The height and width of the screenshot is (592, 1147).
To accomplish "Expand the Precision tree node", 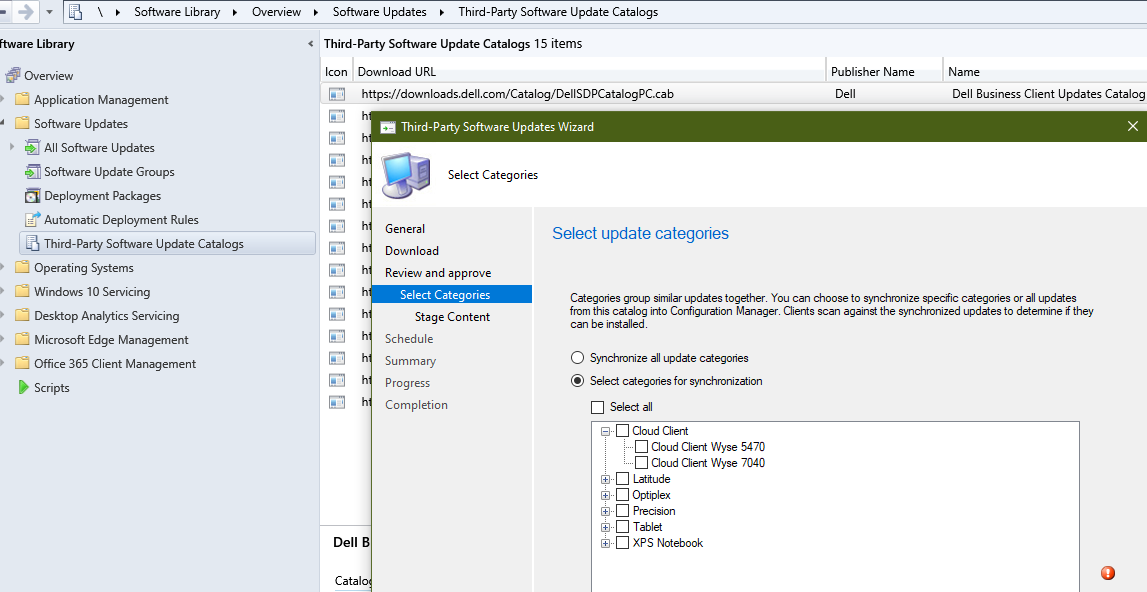I will (x=606, y=512).
